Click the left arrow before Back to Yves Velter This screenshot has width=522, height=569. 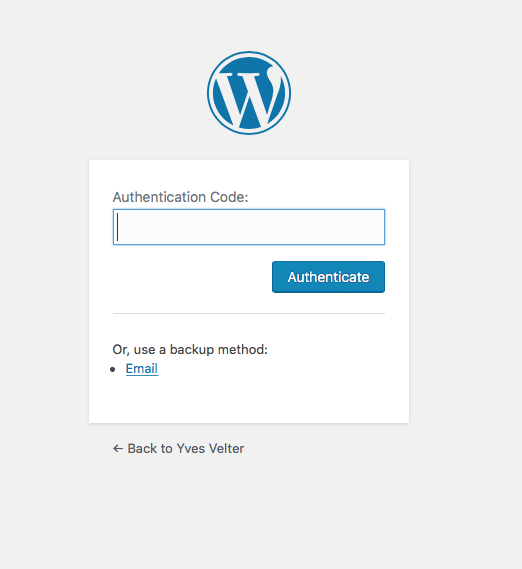click(x=118, y=449)
